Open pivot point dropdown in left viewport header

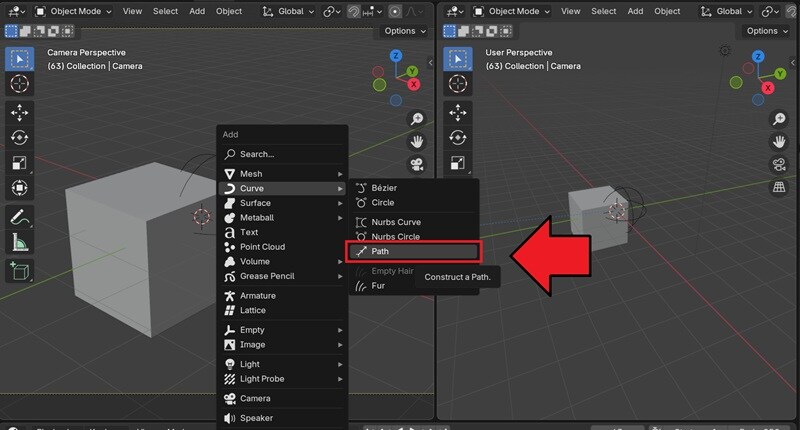[332, 11]
